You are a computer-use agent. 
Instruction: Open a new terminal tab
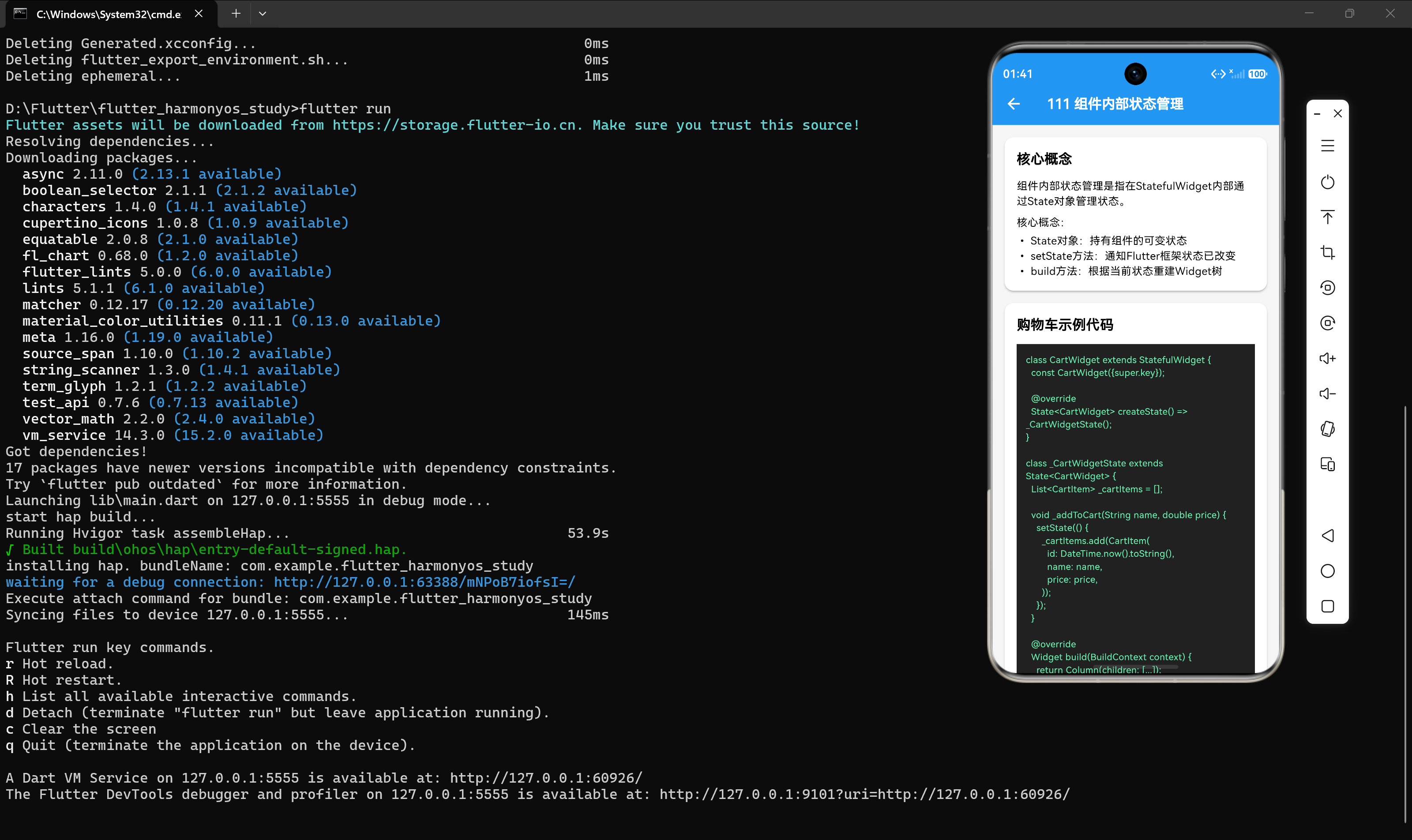(236, 14)
